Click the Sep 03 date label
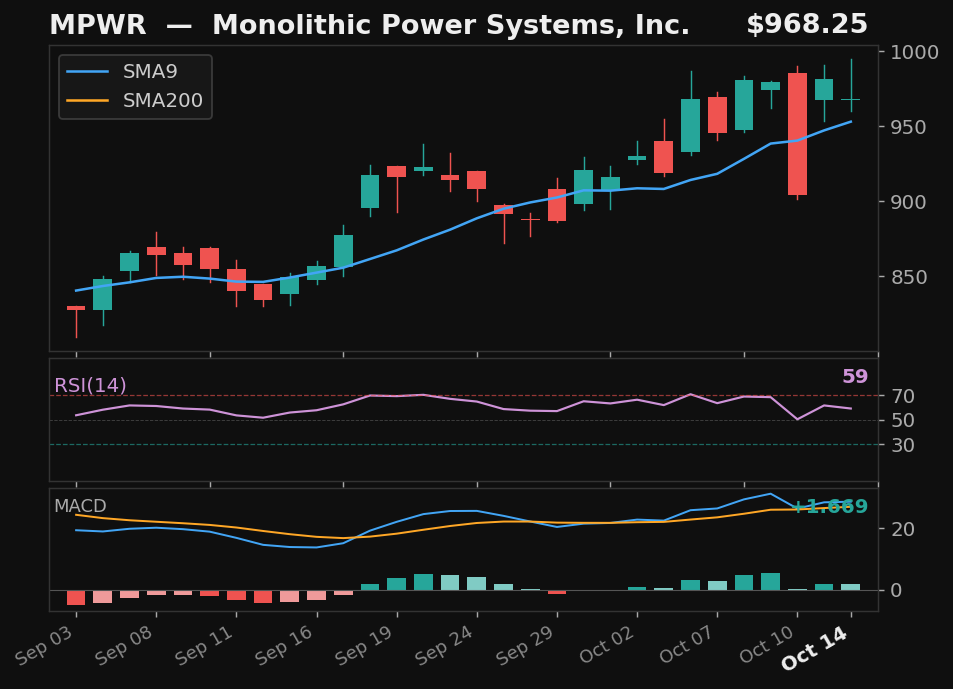This screenshot has height=689, width=953. pos(44,645)
